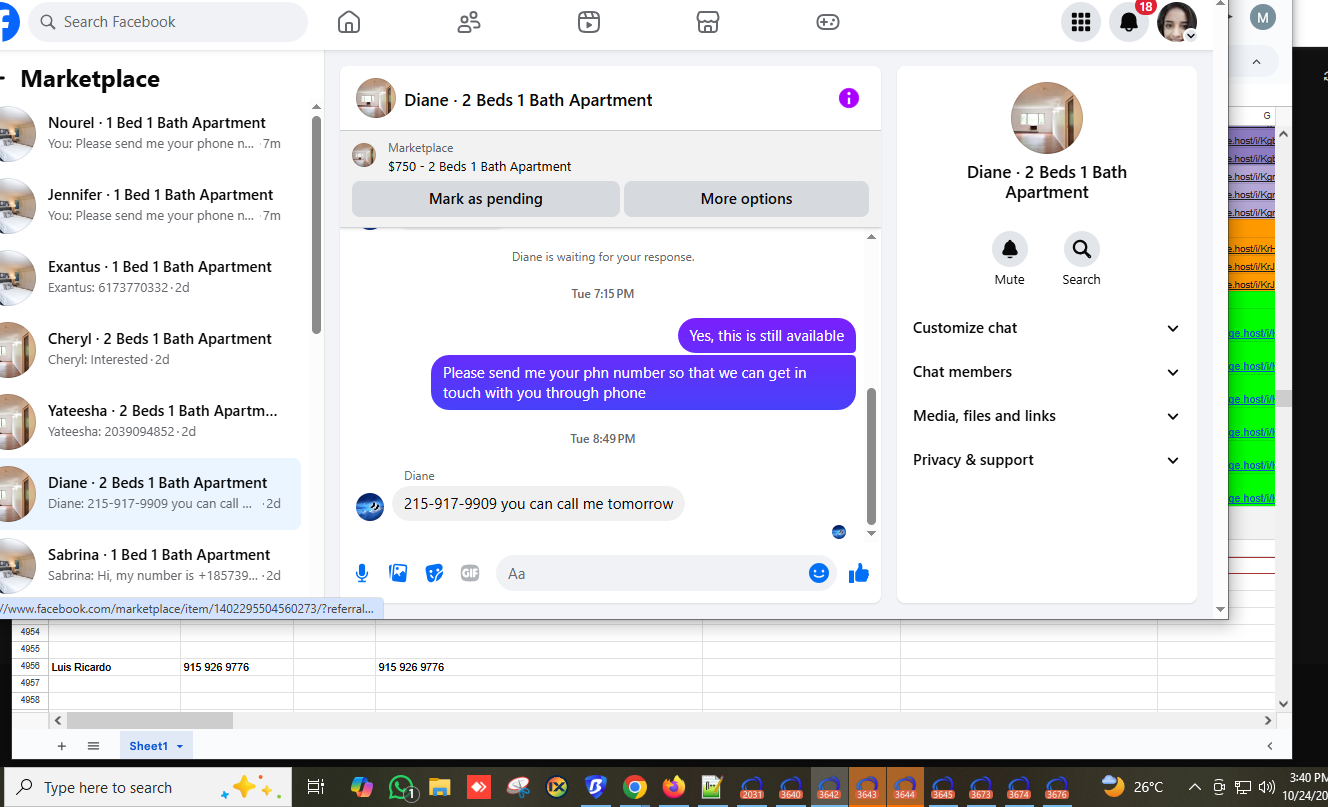Open the all sheets list icon
Image resolution: width=1328 pixels, height=807 pixels.
(93, 746)
